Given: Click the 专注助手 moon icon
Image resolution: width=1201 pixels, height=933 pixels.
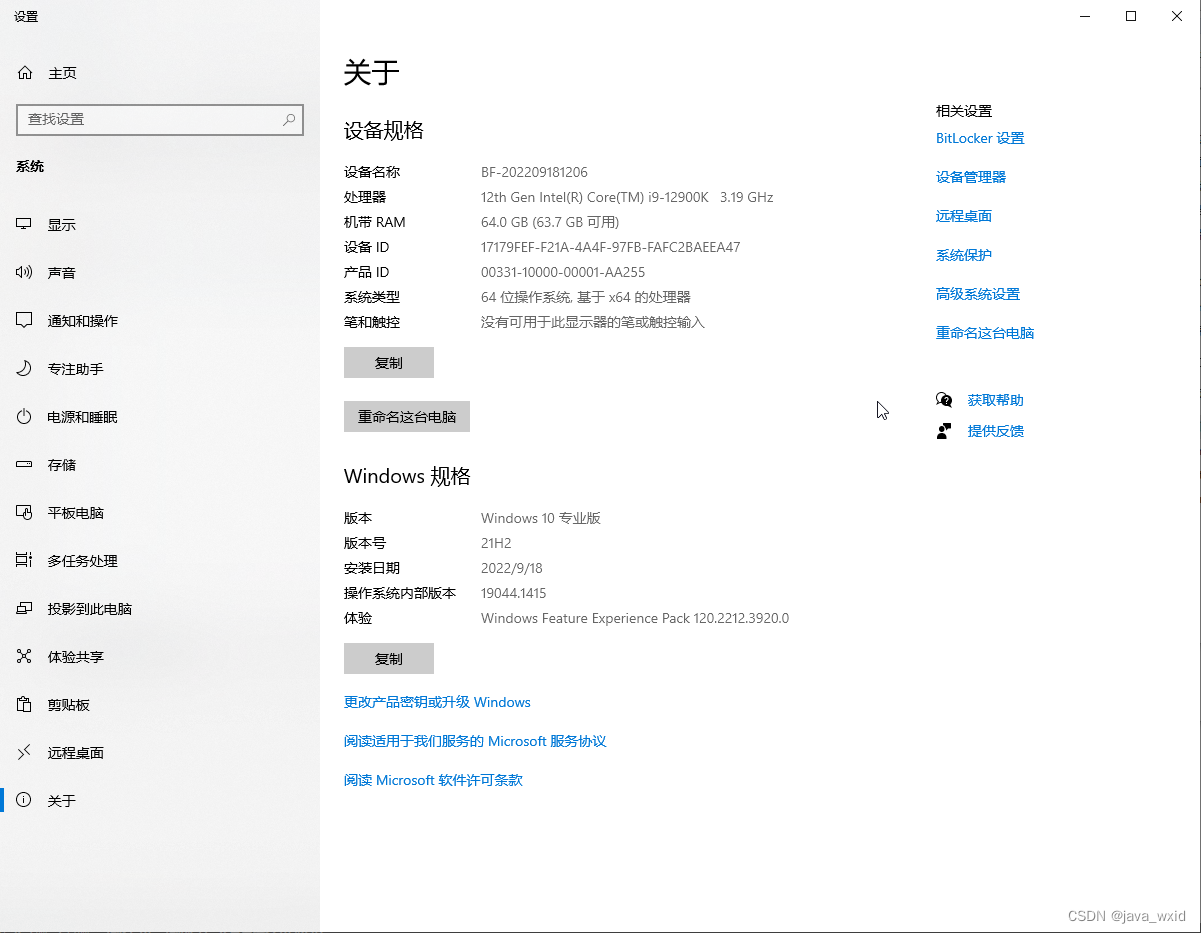Looking at the screenshot, I should (25, 369).
